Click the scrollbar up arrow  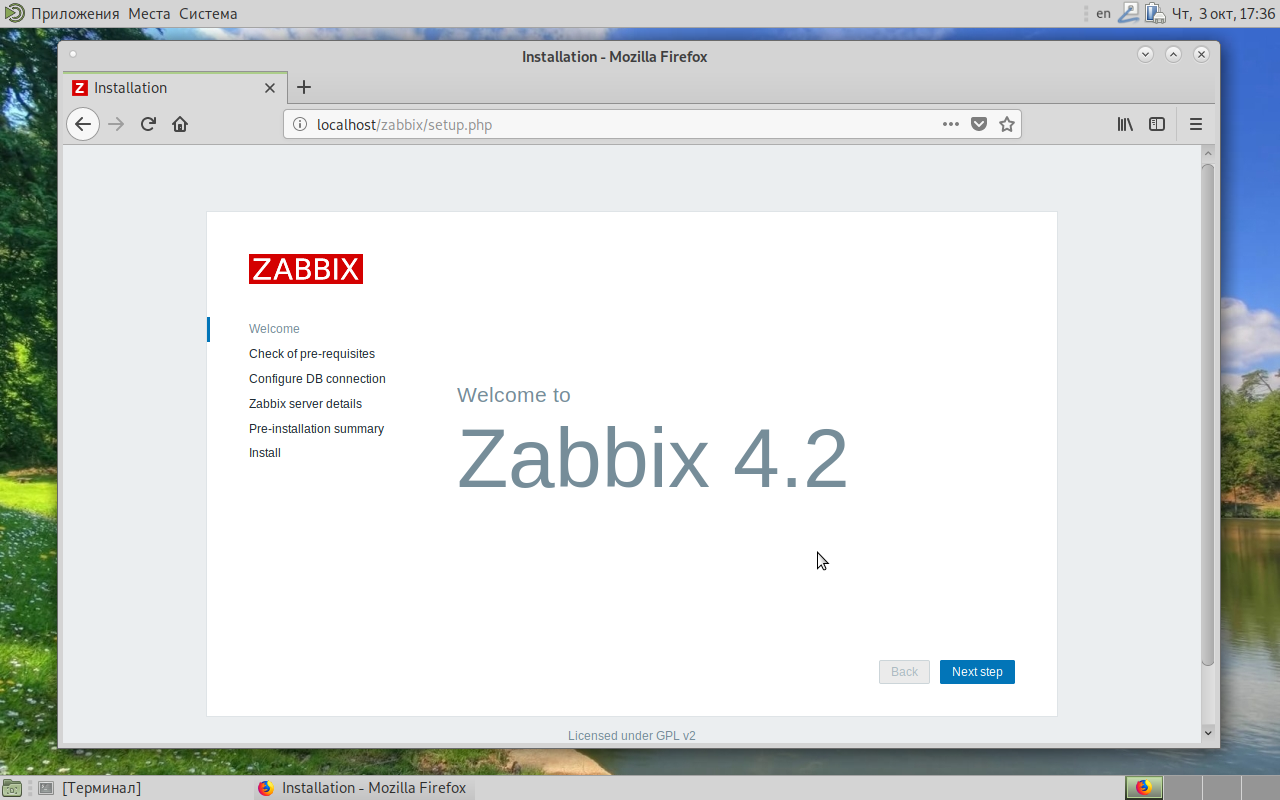(1208, 153)
